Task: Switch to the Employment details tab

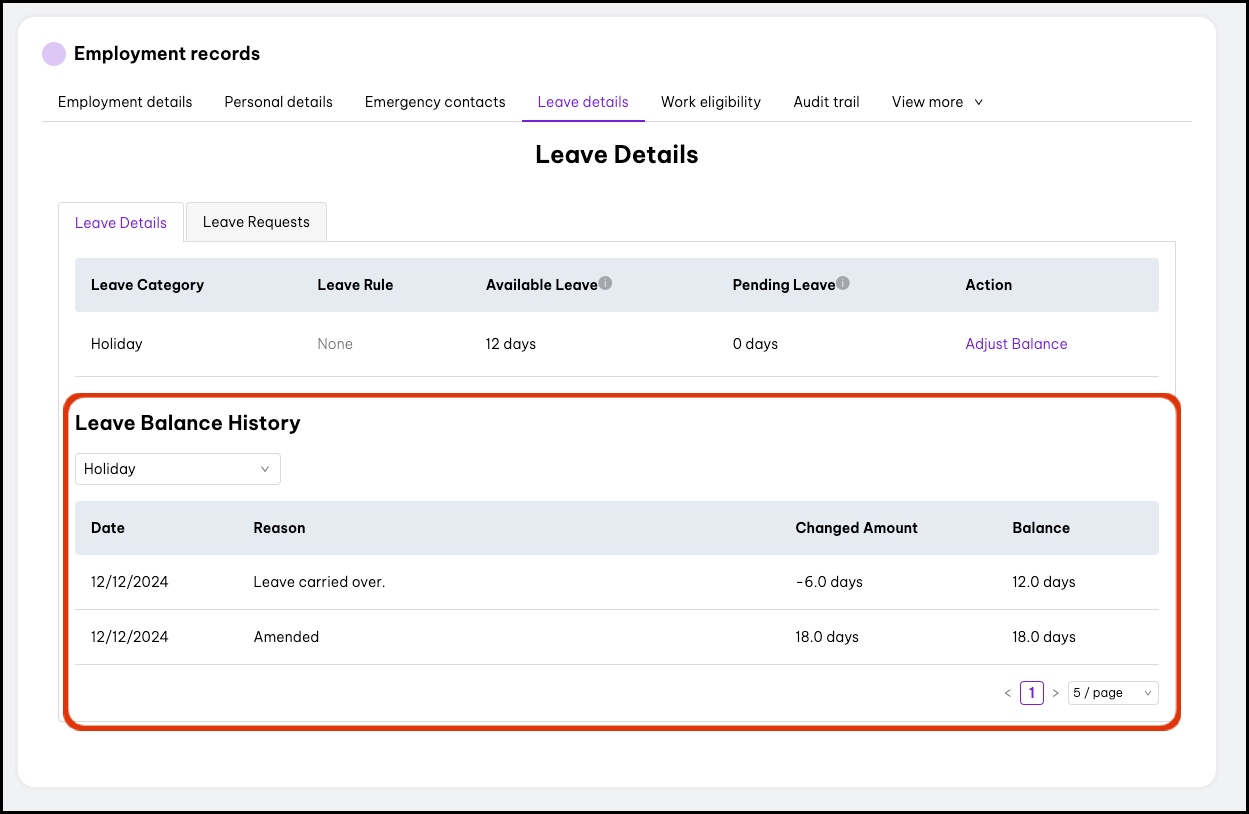Action: (125, 102)
